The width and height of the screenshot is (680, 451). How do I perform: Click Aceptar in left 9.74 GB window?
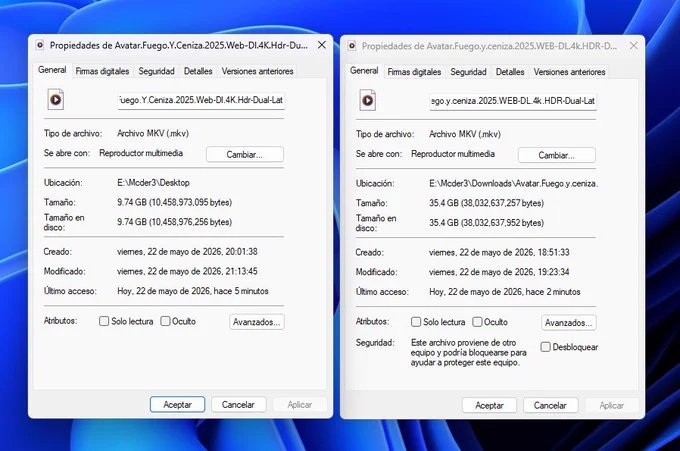click(x=177, y=405)
